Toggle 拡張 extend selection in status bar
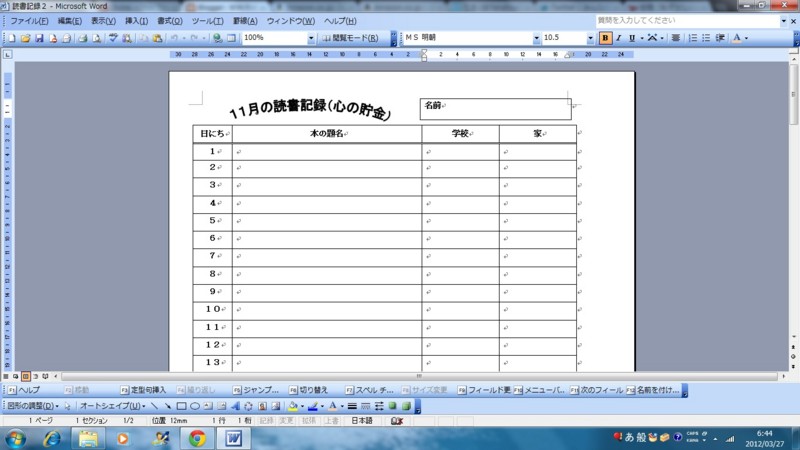Image resolution: width=800 pixels, height=450 pixels. [309, 421]
